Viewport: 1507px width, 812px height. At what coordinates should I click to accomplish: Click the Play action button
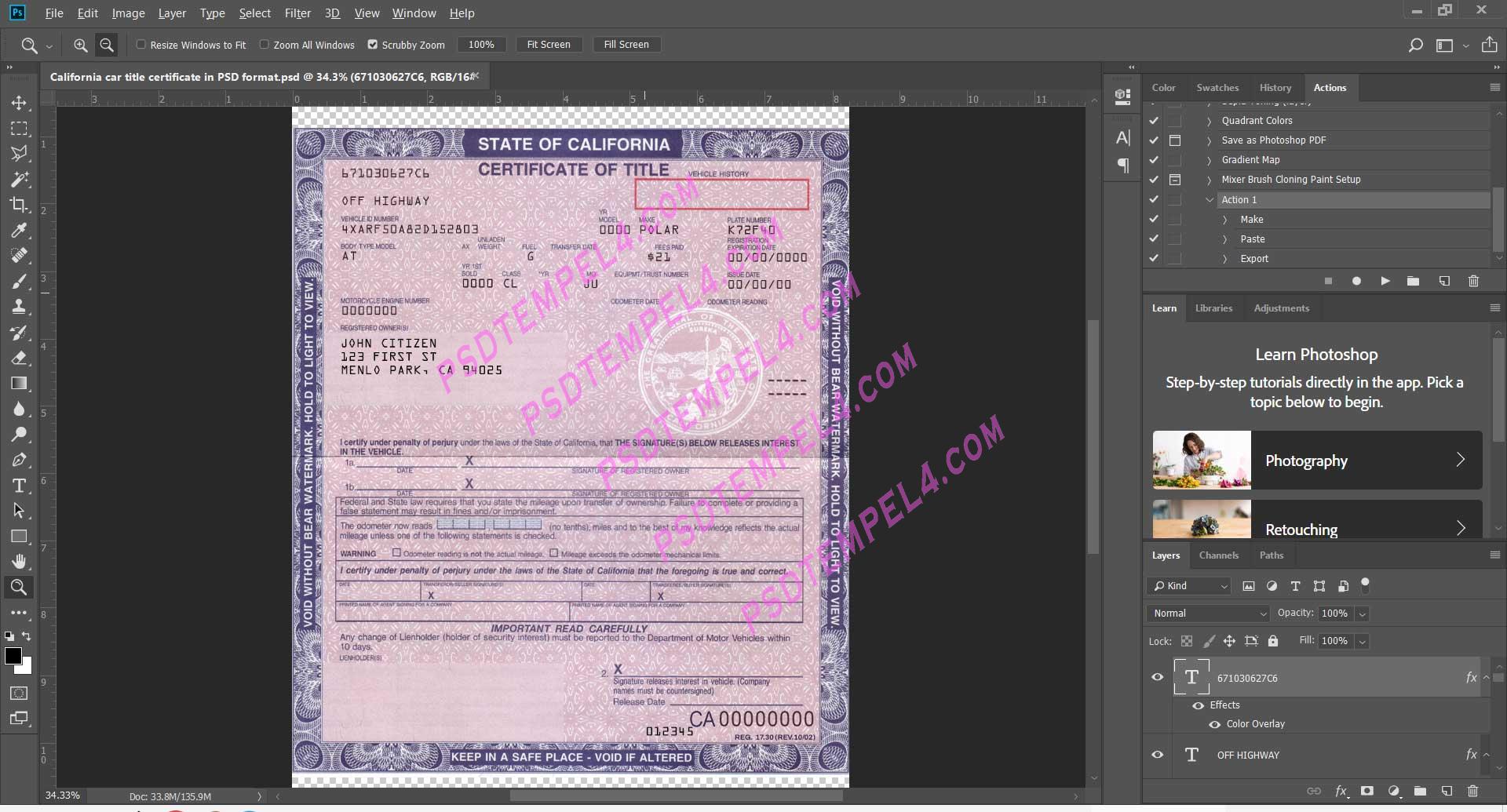tap(1385, 281)
